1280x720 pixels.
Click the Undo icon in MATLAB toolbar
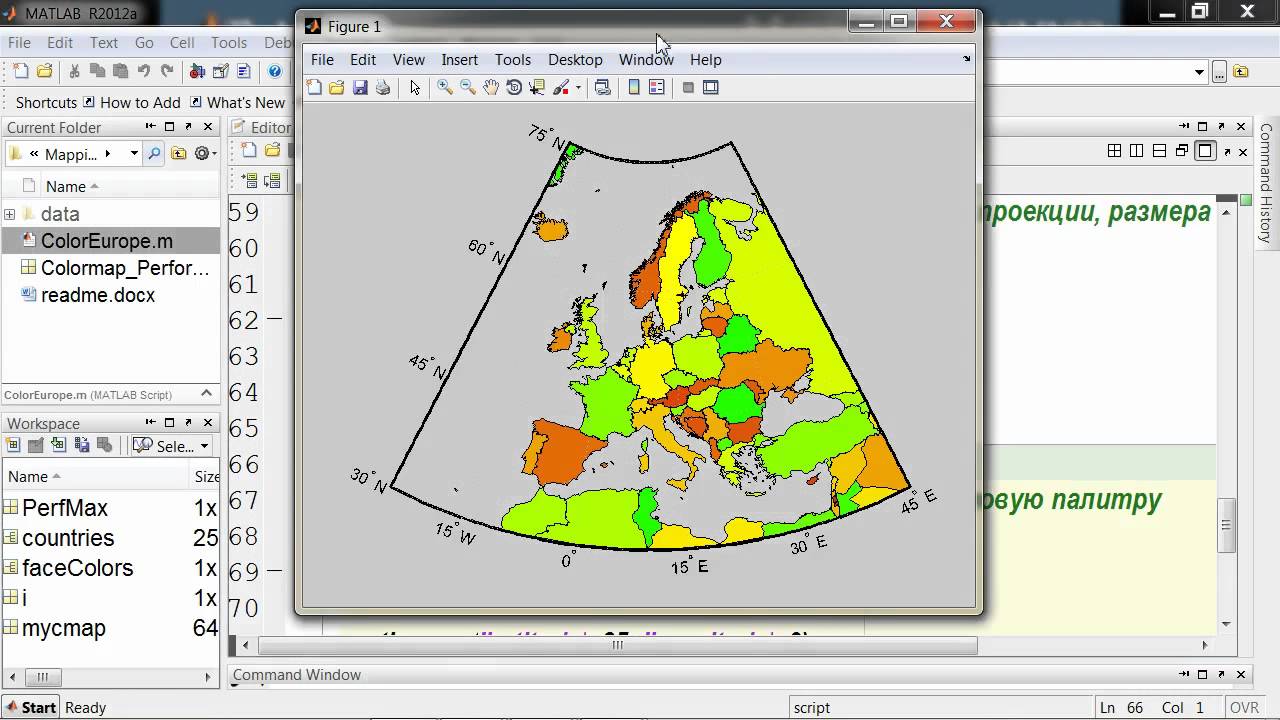[144, 71]
